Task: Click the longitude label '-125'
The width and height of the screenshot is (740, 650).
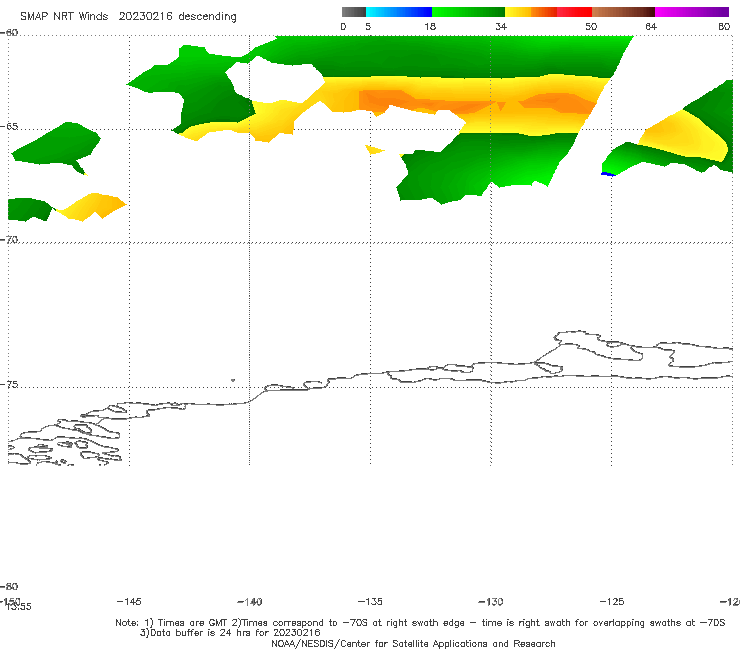Action: [612, 601]
